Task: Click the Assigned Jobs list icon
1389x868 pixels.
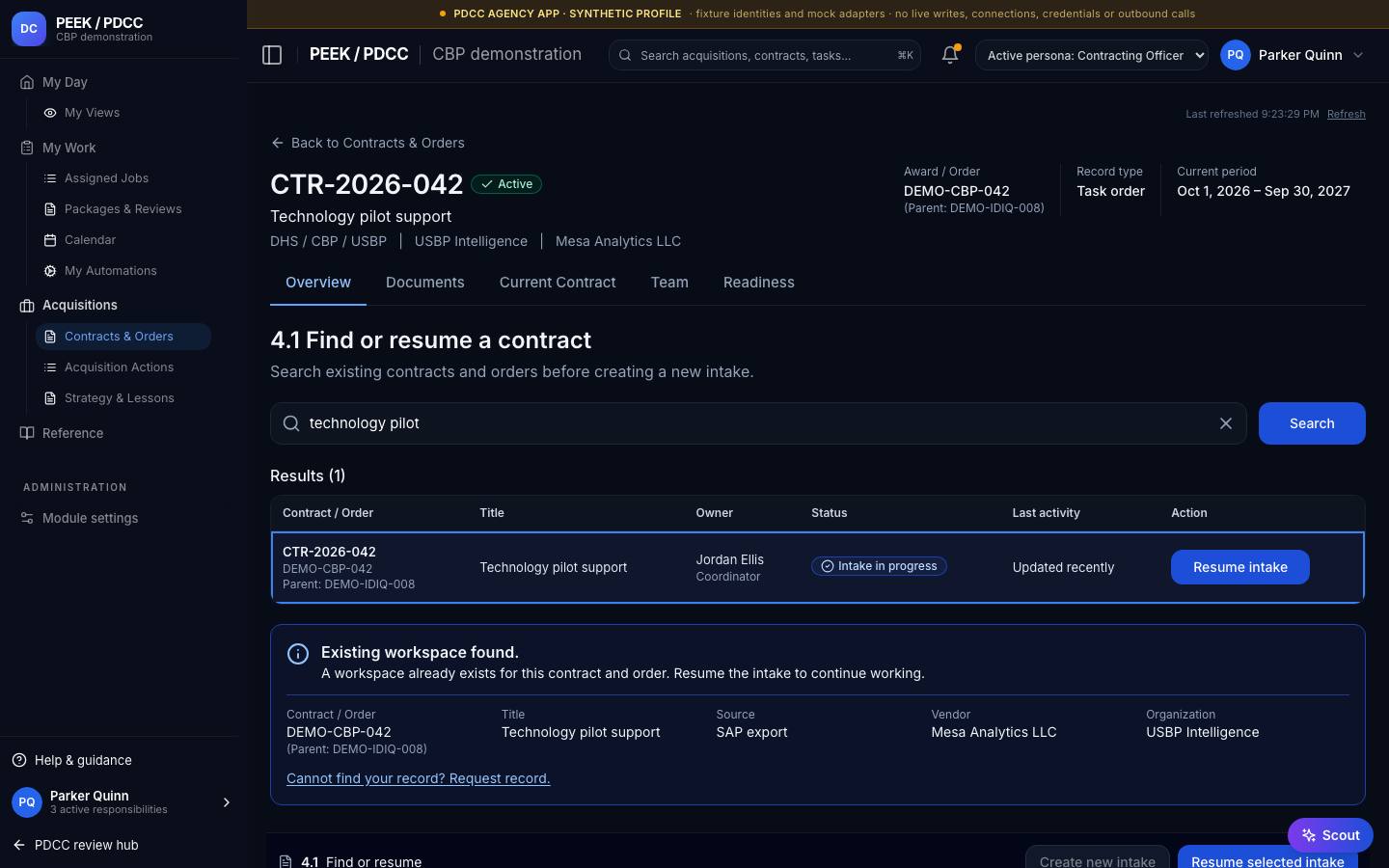Action: pos(50,178)
